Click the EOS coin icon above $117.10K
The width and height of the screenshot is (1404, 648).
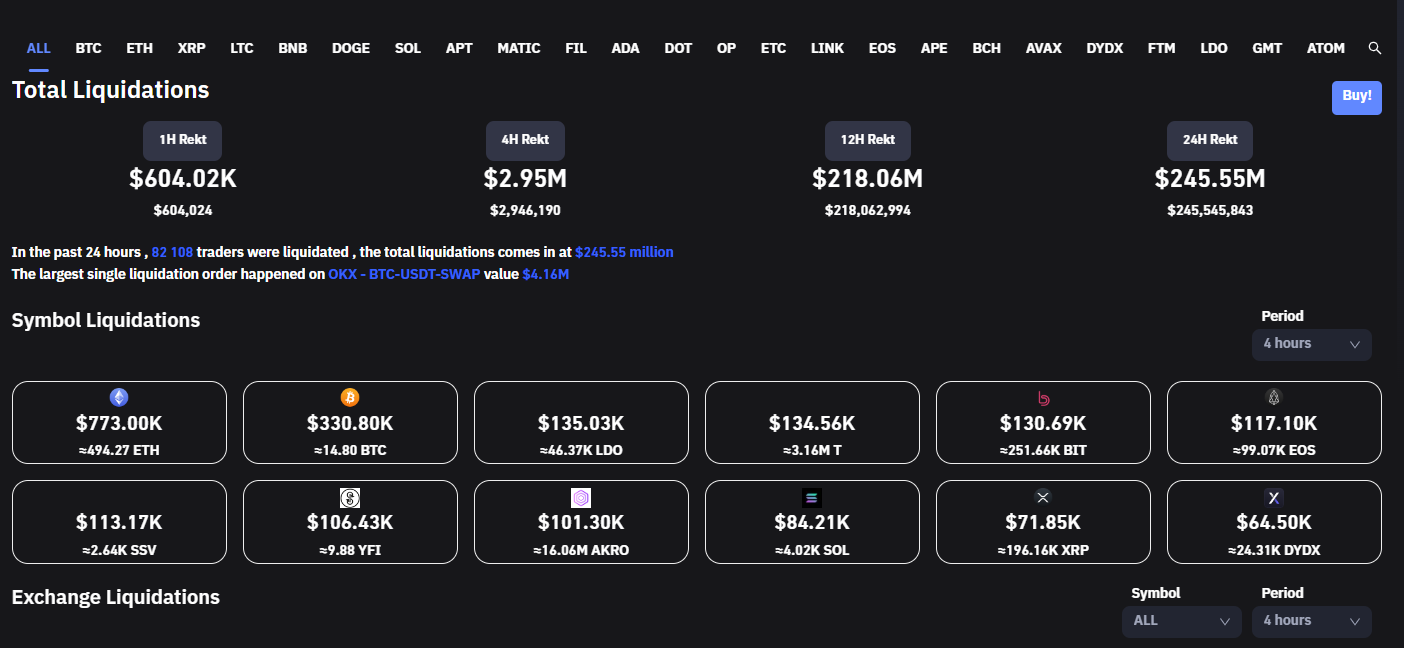point(1274,396)
